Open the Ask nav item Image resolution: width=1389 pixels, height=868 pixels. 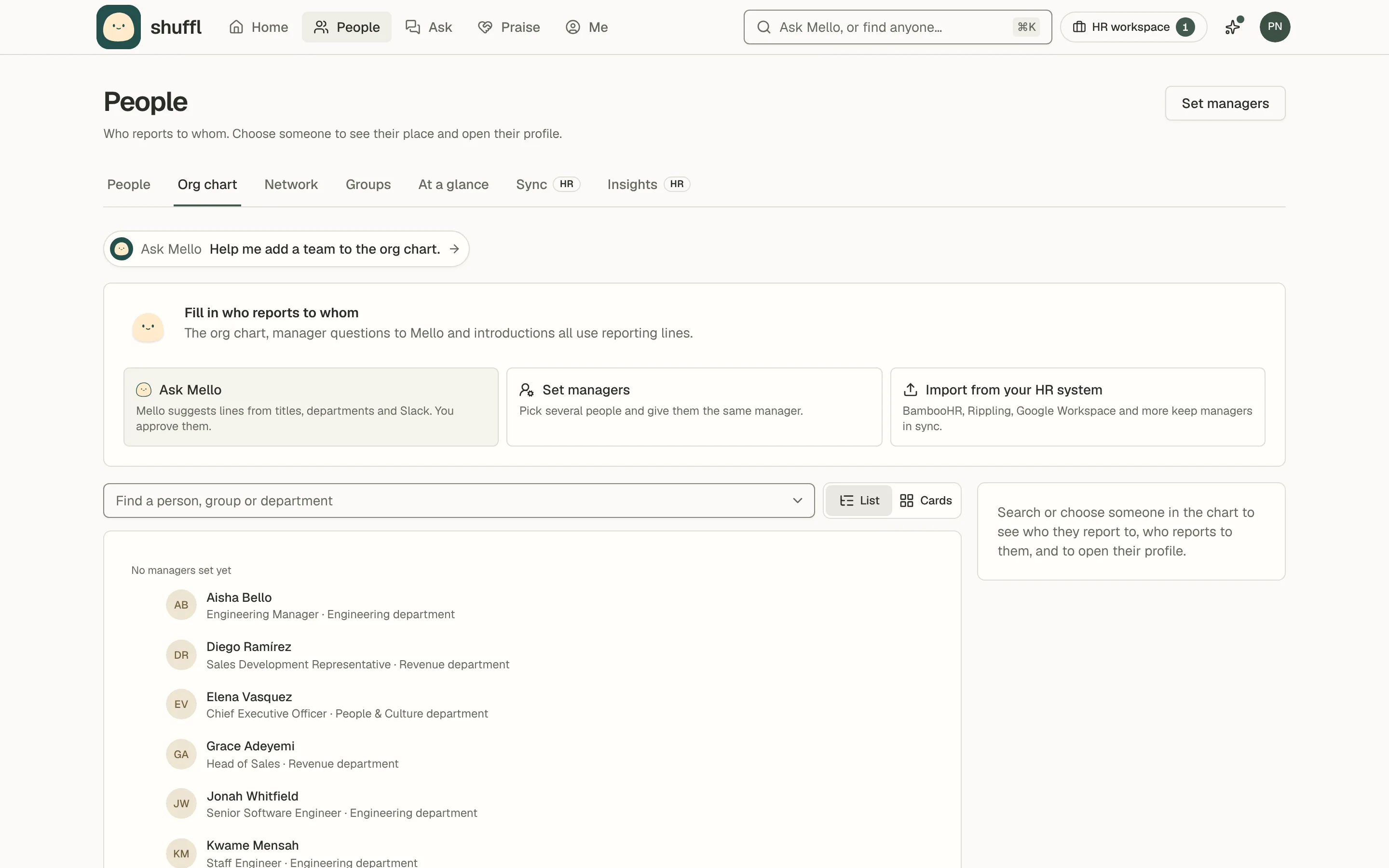428,27
